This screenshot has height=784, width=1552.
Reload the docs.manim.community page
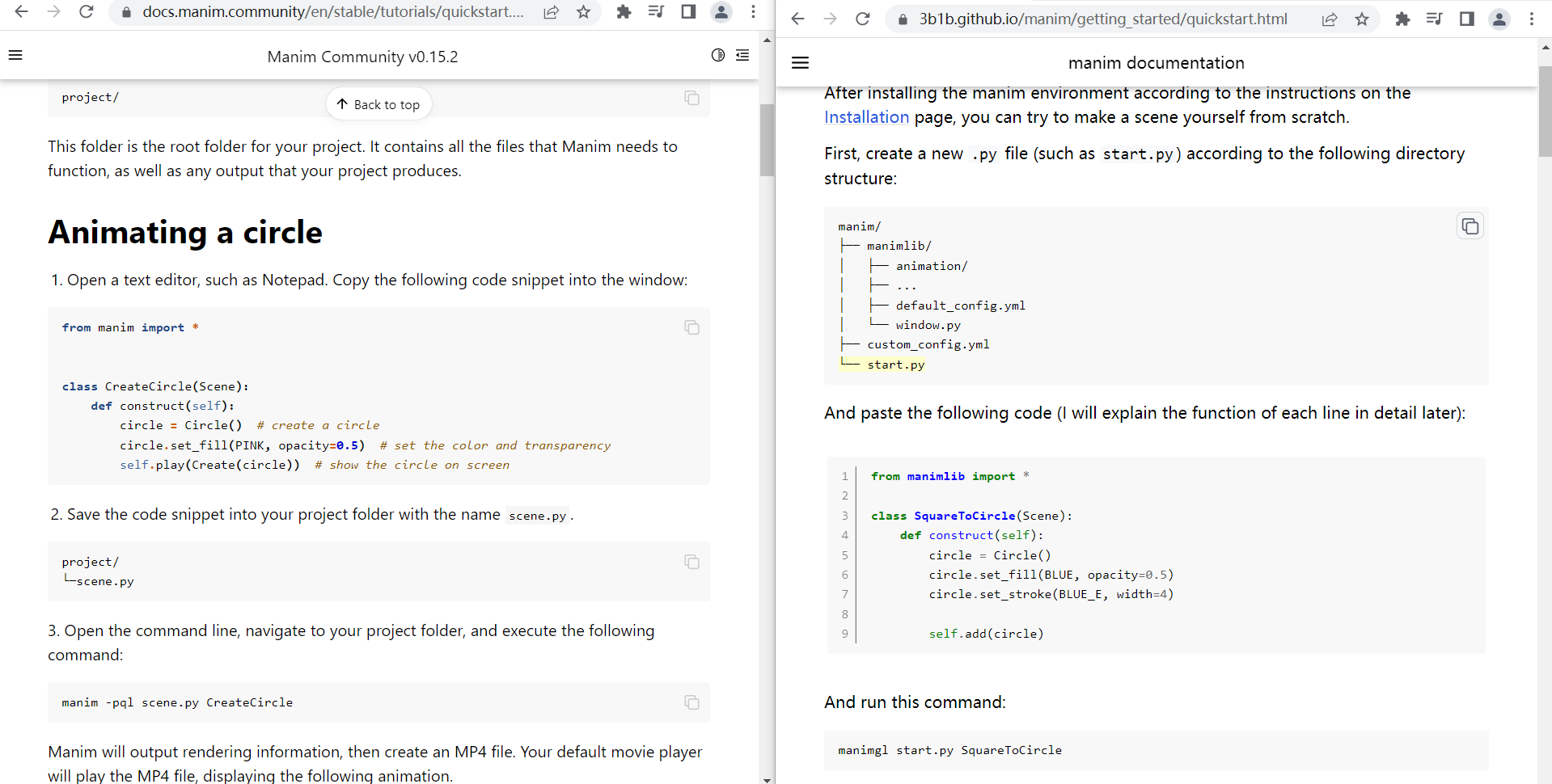click(x=87, y=12)
